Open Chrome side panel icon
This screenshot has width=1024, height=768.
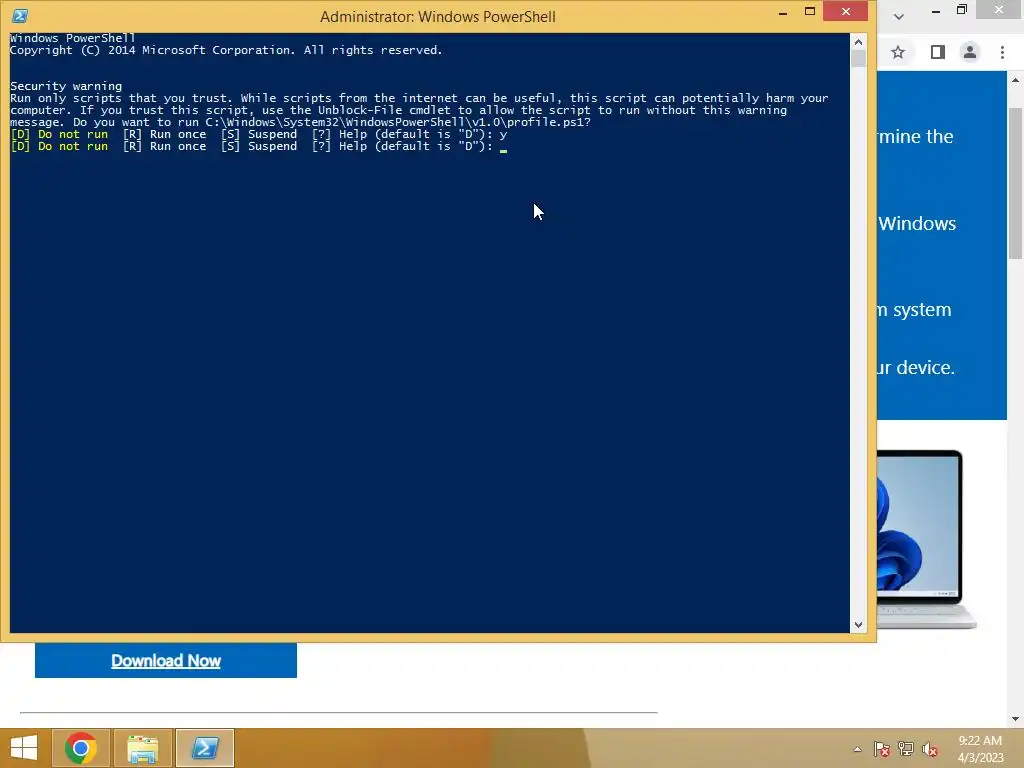[x=938, y=52]
